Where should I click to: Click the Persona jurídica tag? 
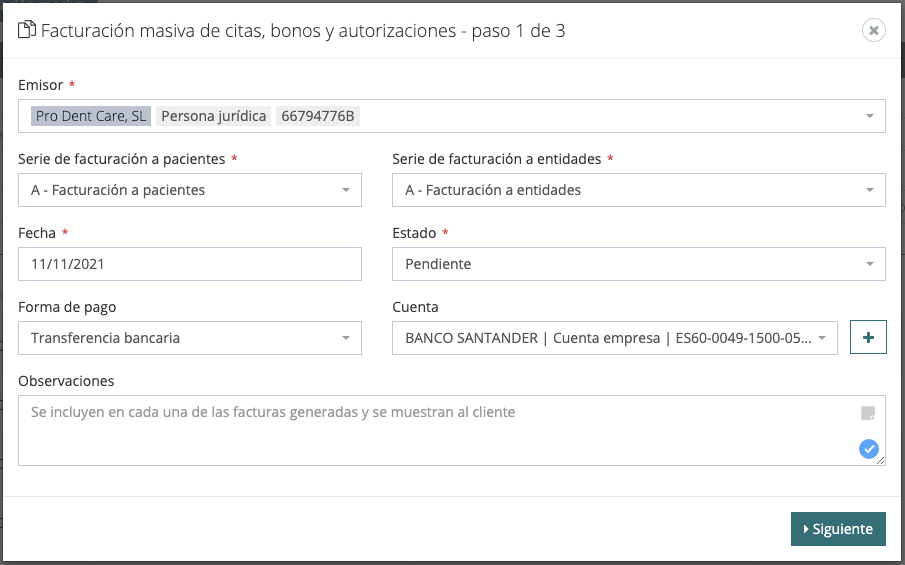pos(214,116)
